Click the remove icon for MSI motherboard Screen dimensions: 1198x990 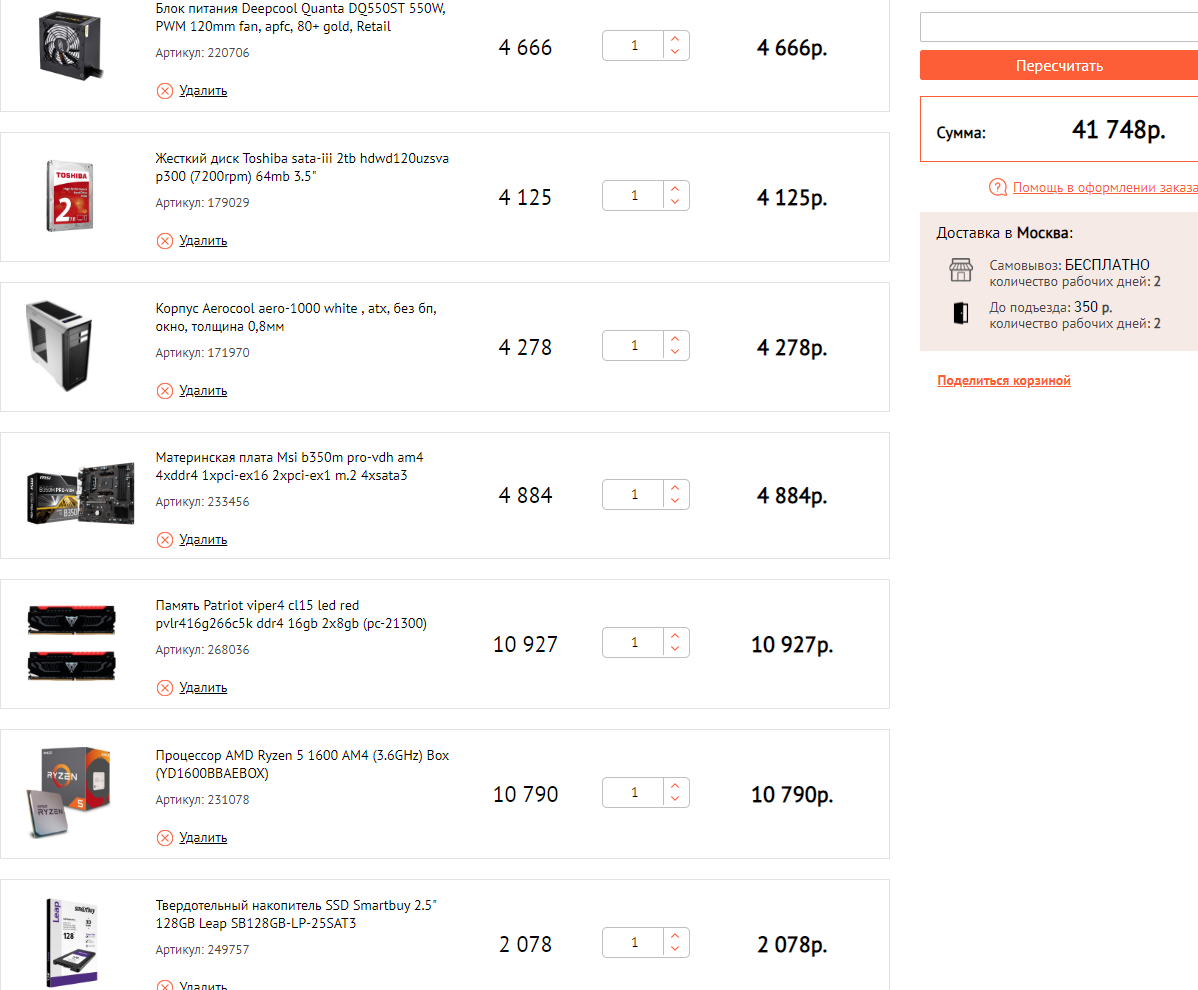coord(165,540)
